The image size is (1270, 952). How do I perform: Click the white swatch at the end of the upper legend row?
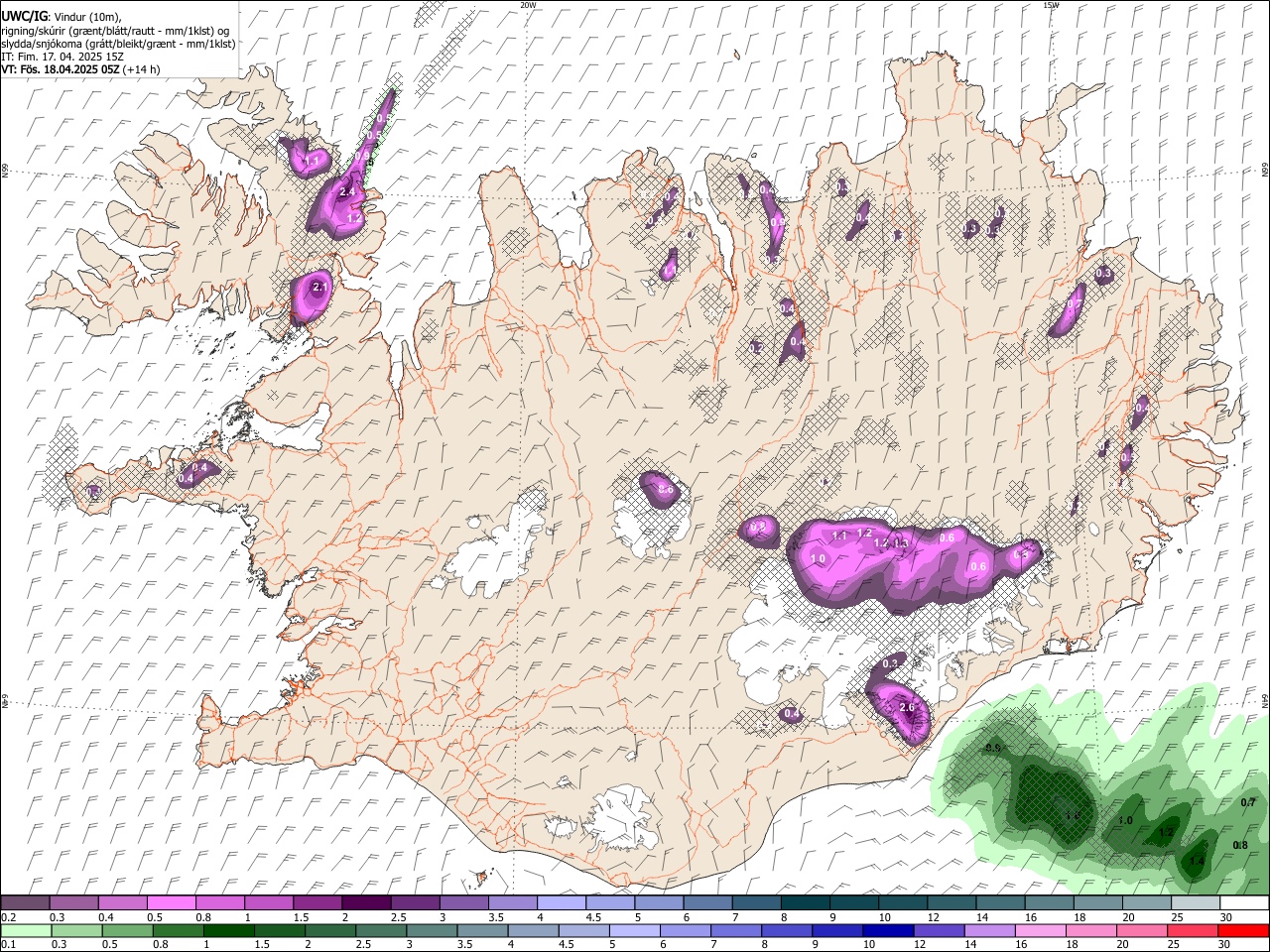(1245, 902)
